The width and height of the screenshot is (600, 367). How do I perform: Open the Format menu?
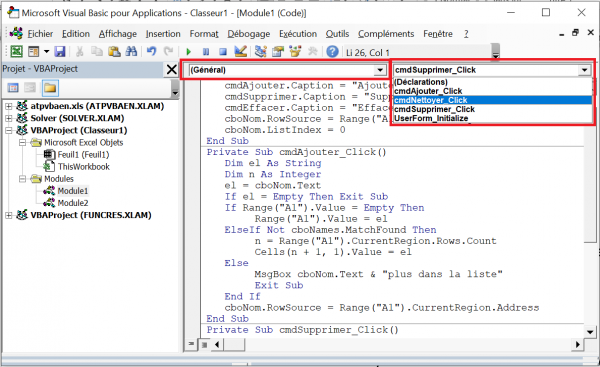204,34
